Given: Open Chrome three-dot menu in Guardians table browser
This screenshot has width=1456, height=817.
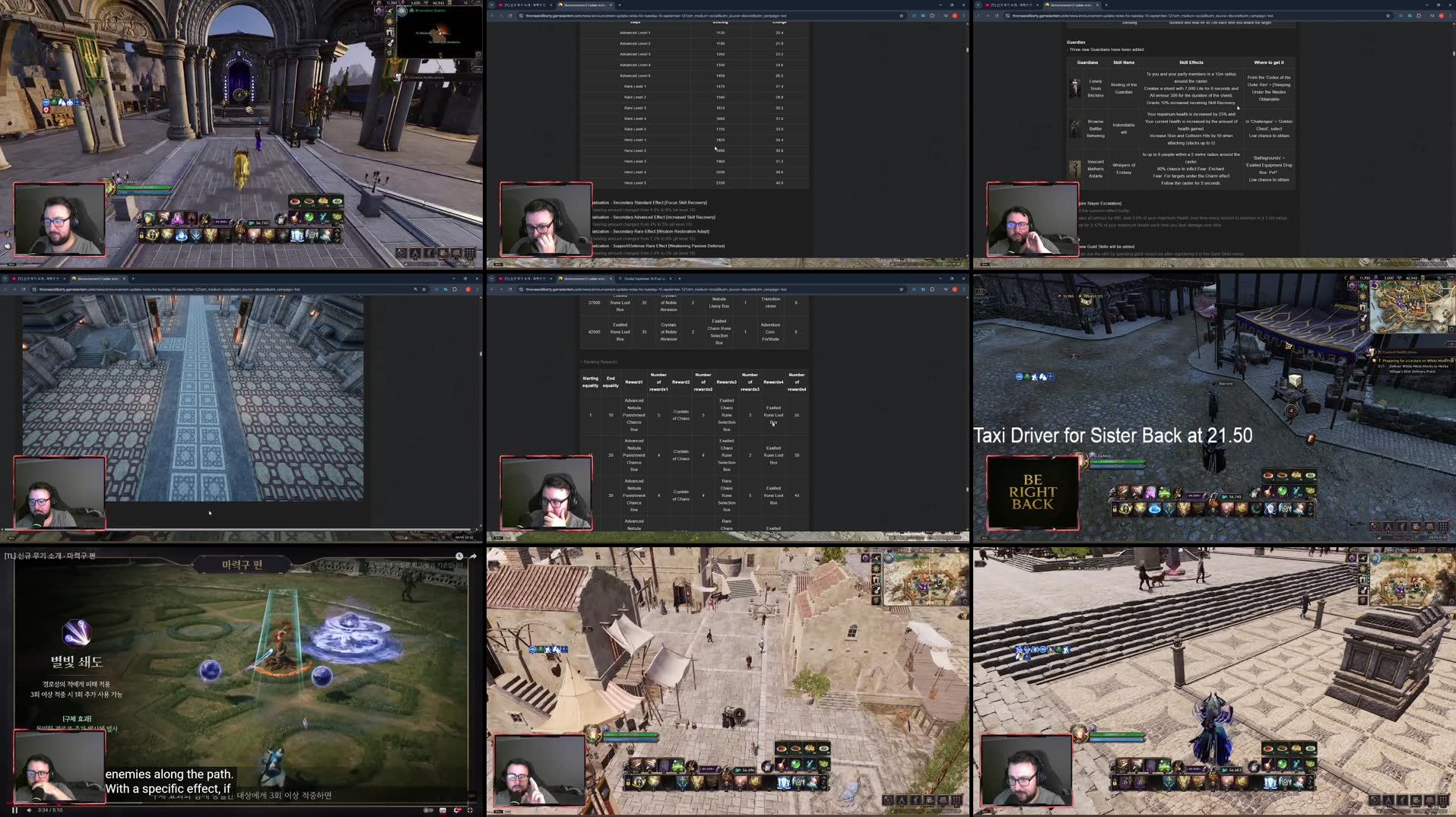Looking at the screenshot, I should tap(1450, 15).
